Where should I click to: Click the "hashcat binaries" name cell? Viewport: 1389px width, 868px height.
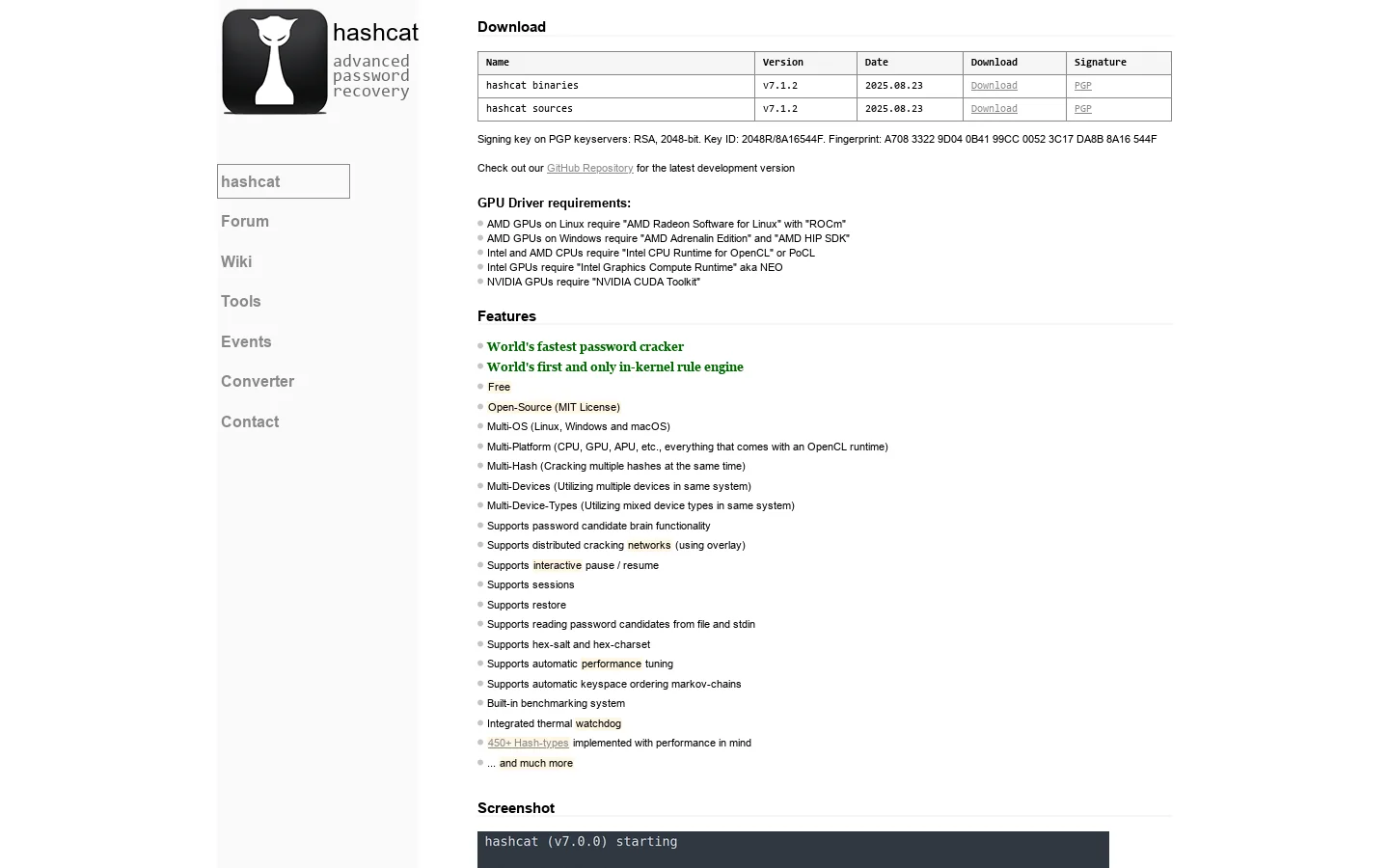616,86
